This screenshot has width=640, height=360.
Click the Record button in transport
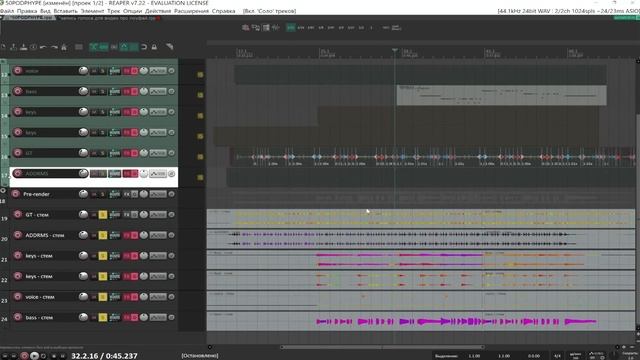coord(24,356)
